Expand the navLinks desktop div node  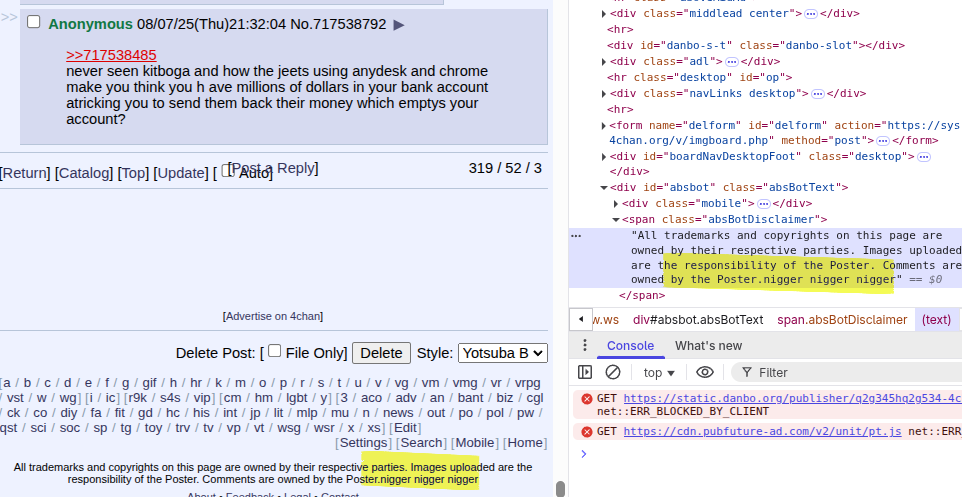point(604,94)
